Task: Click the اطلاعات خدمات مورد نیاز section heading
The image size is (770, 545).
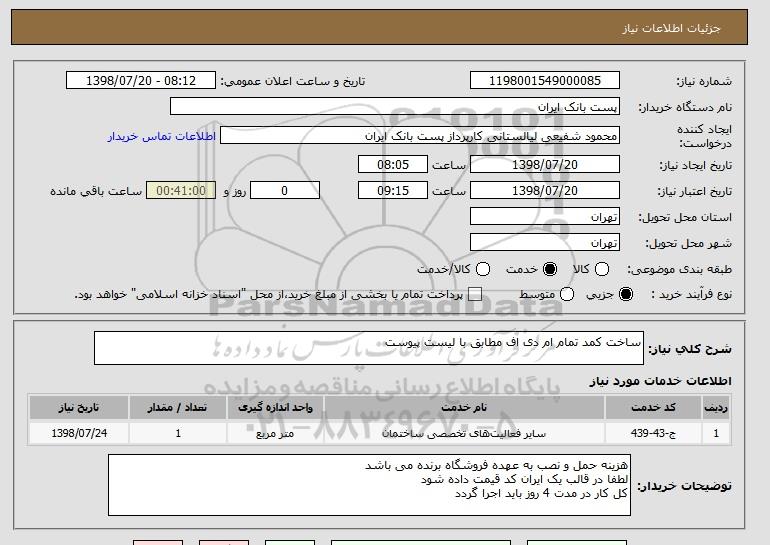Action: (x=660, y=381)
